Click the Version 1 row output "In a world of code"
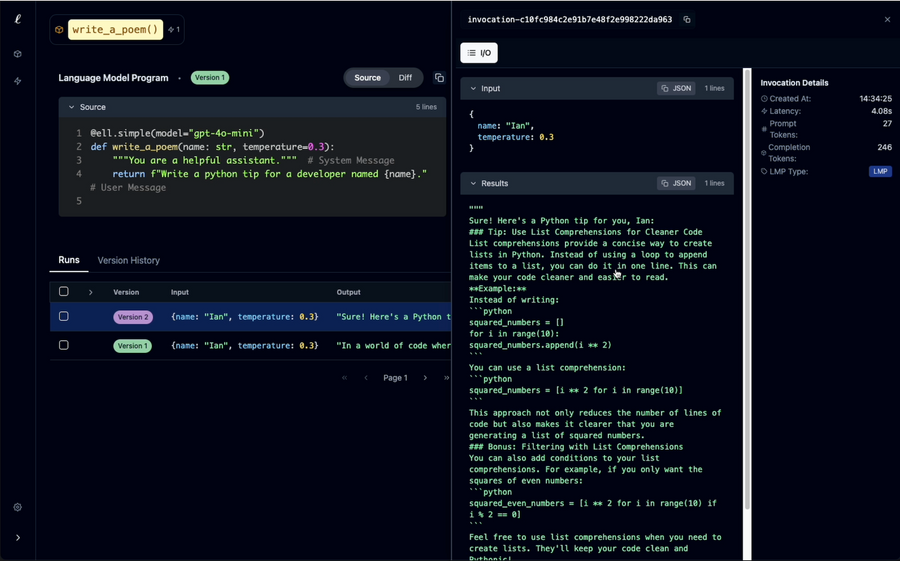This screenshot has width=900, height=561. click(393, 345)
